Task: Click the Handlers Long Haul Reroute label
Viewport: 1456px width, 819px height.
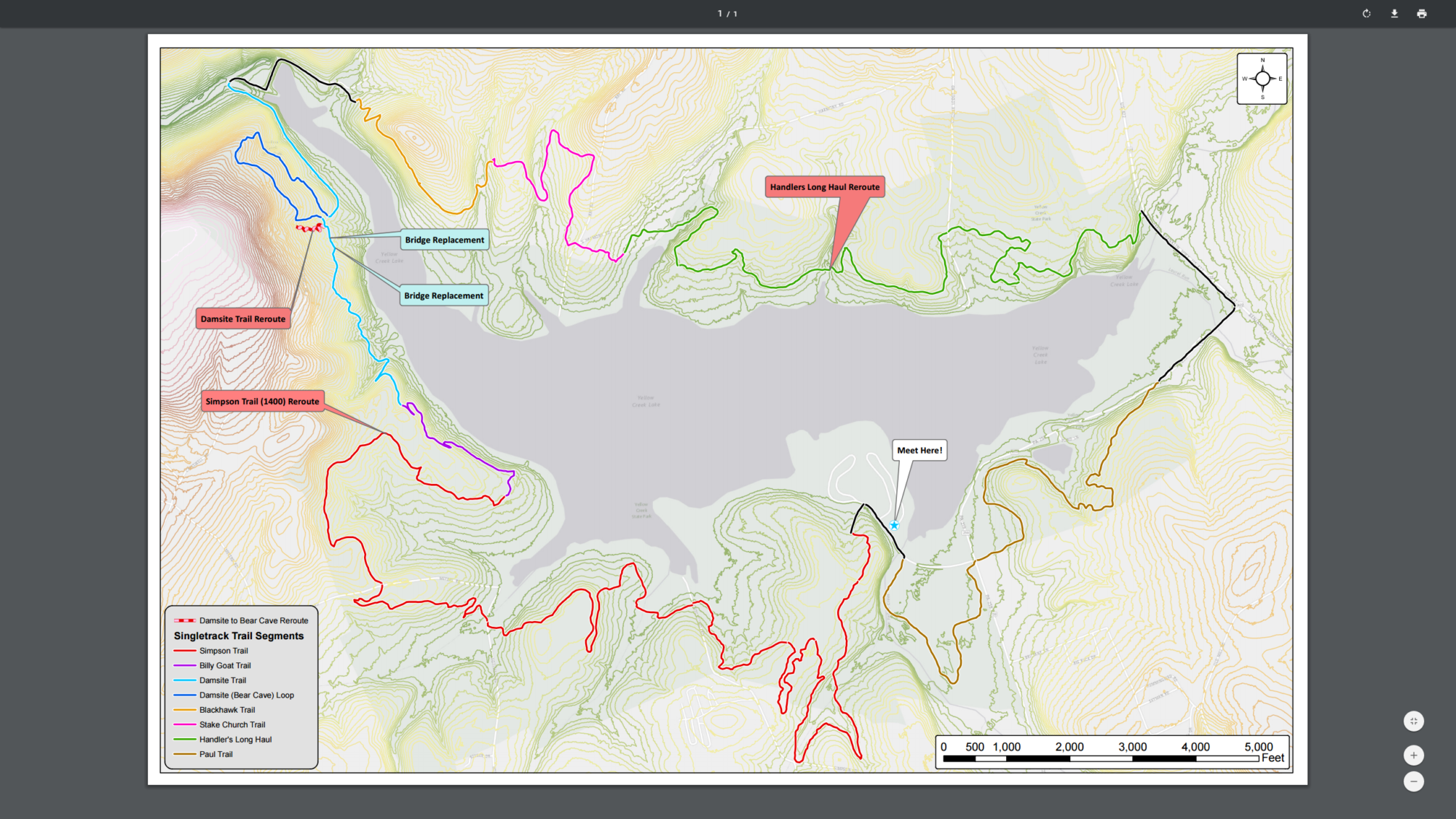Action: [825, 187]
